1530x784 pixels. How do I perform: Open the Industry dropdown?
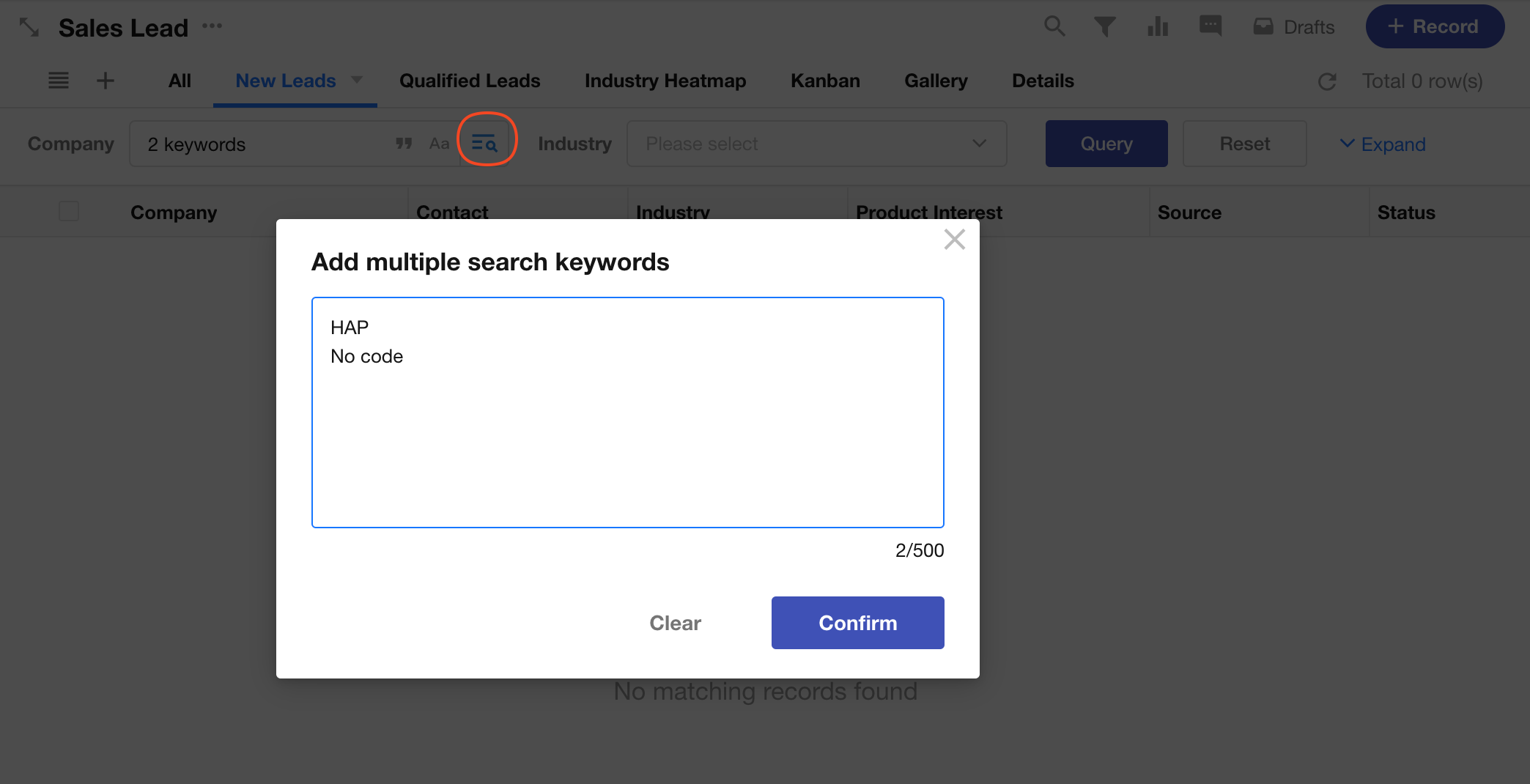816,144
